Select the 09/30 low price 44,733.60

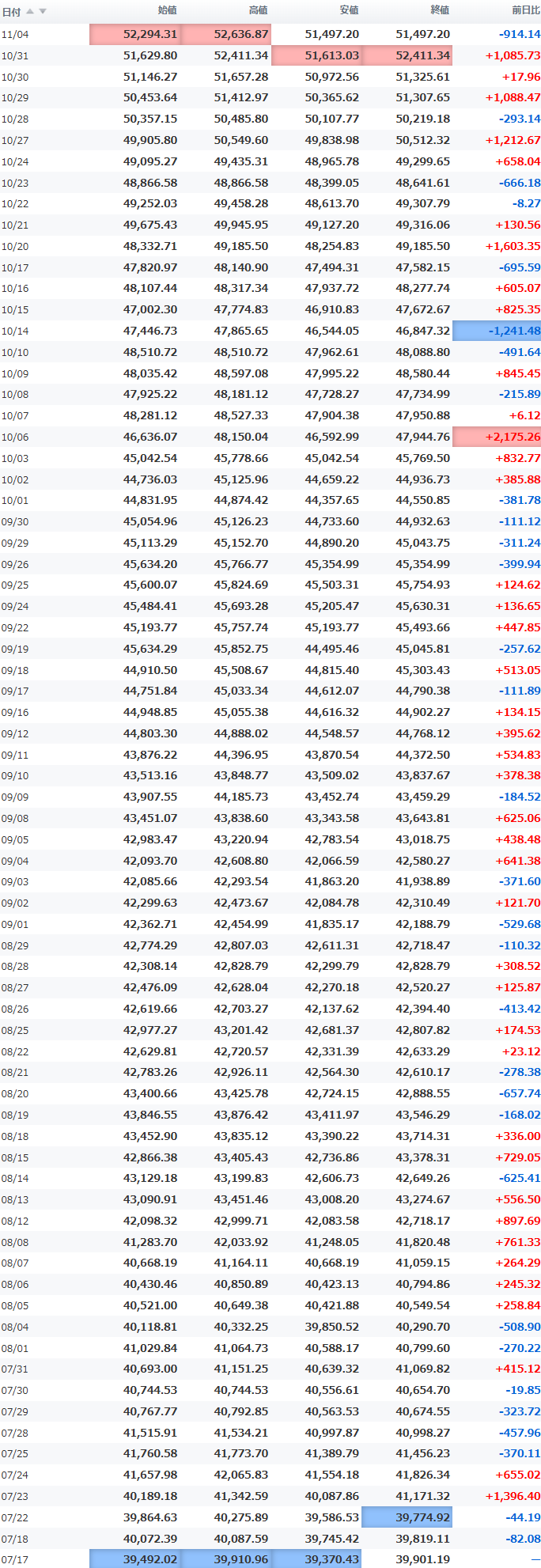332,521
